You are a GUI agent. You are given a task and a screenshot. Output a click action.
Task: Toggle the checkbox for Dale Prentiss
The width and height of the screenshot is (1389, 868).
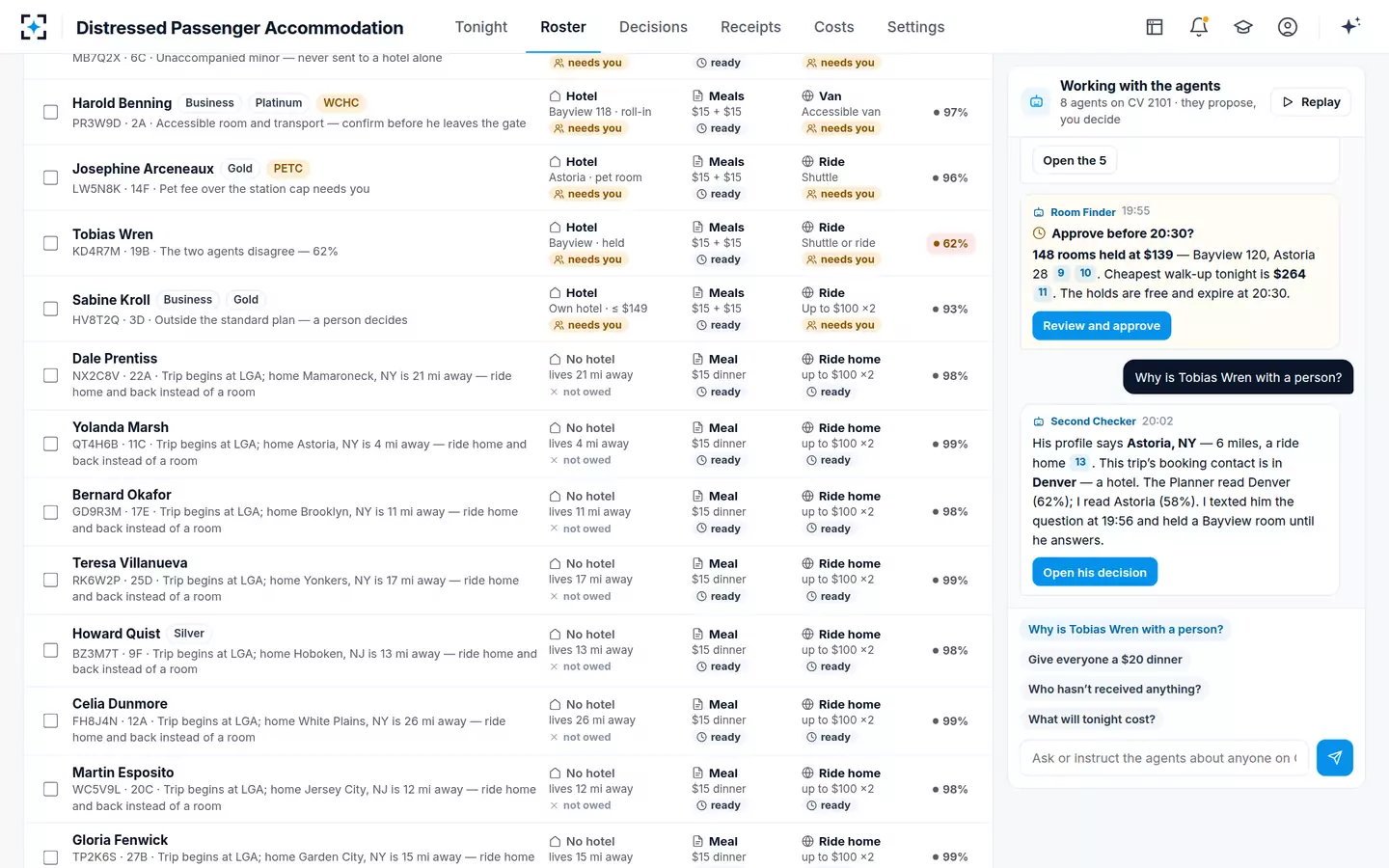click(50, 376)
